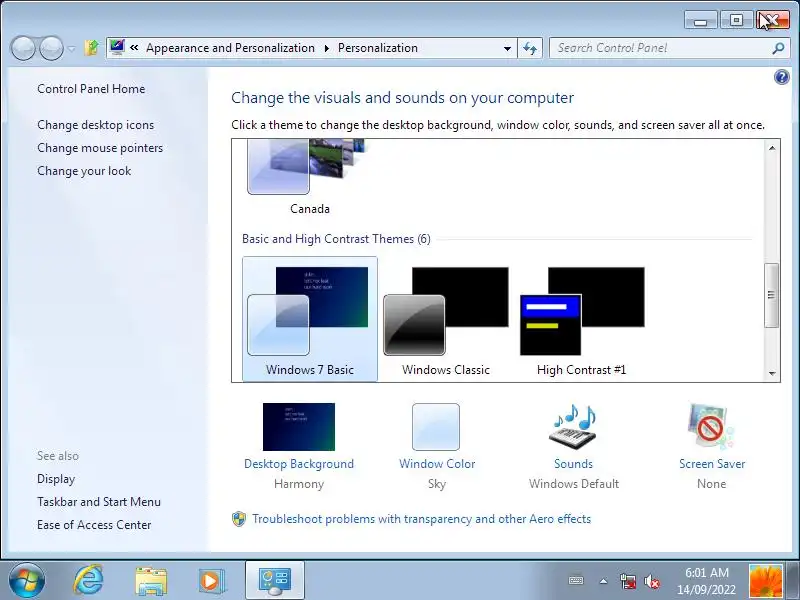Click the Refresh button
The width and height of the screenshot is (800, 600).
click(x=530, y=48)
